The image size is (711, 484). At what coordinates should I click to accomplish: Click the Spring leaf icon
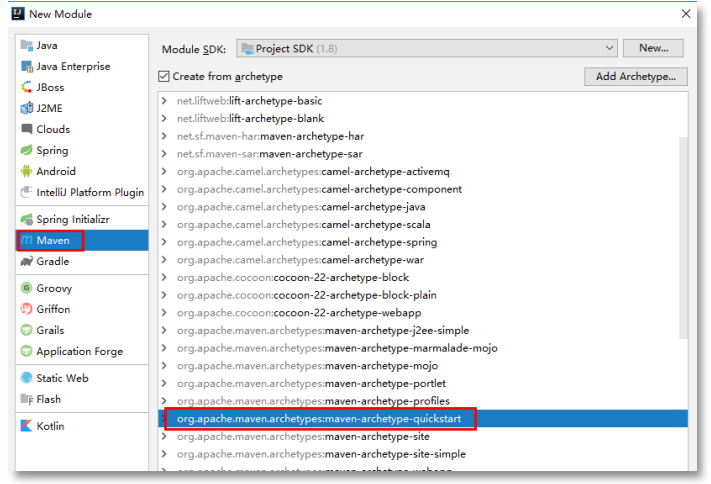point(27,150)
